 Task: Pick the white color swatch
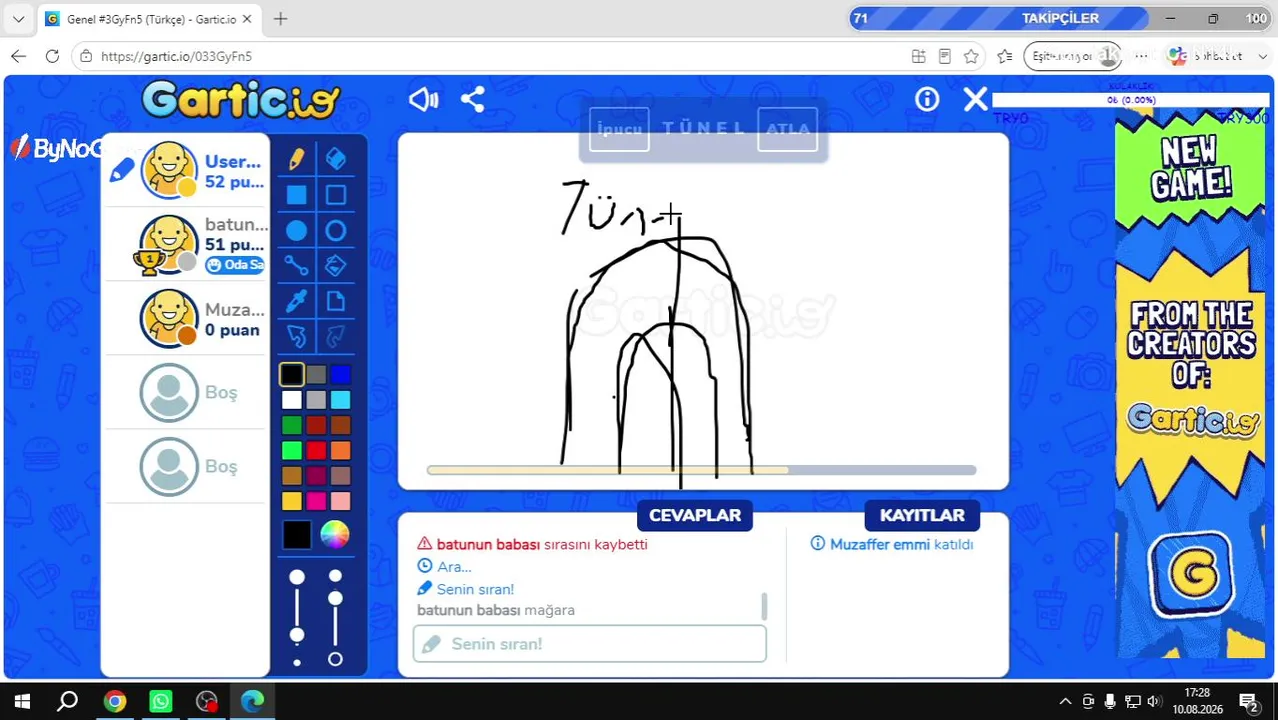[x=291, y=400]
